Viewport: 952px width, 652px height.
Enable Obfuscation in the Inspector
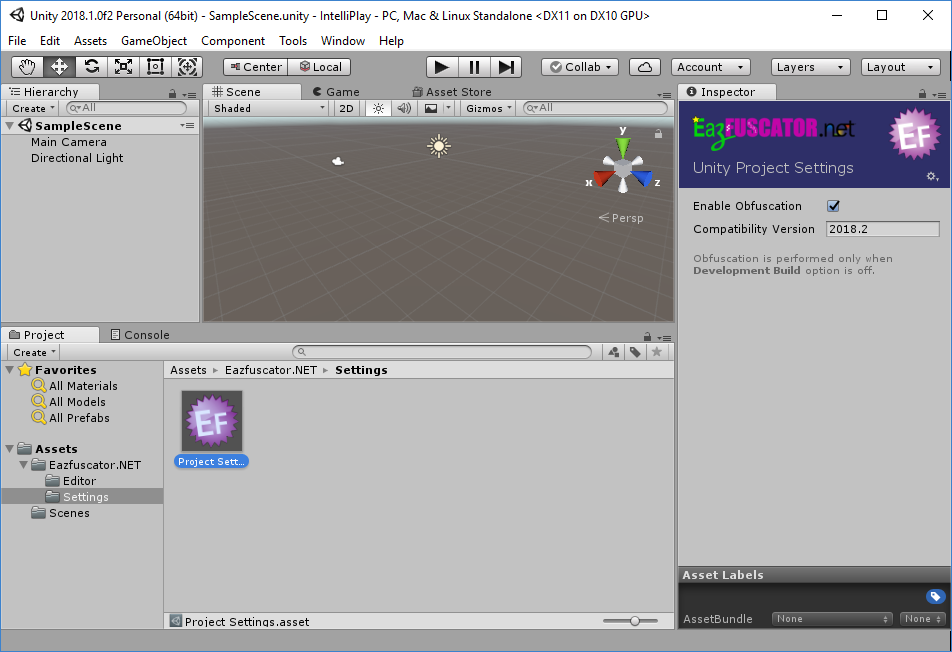[x=833, y=206]
